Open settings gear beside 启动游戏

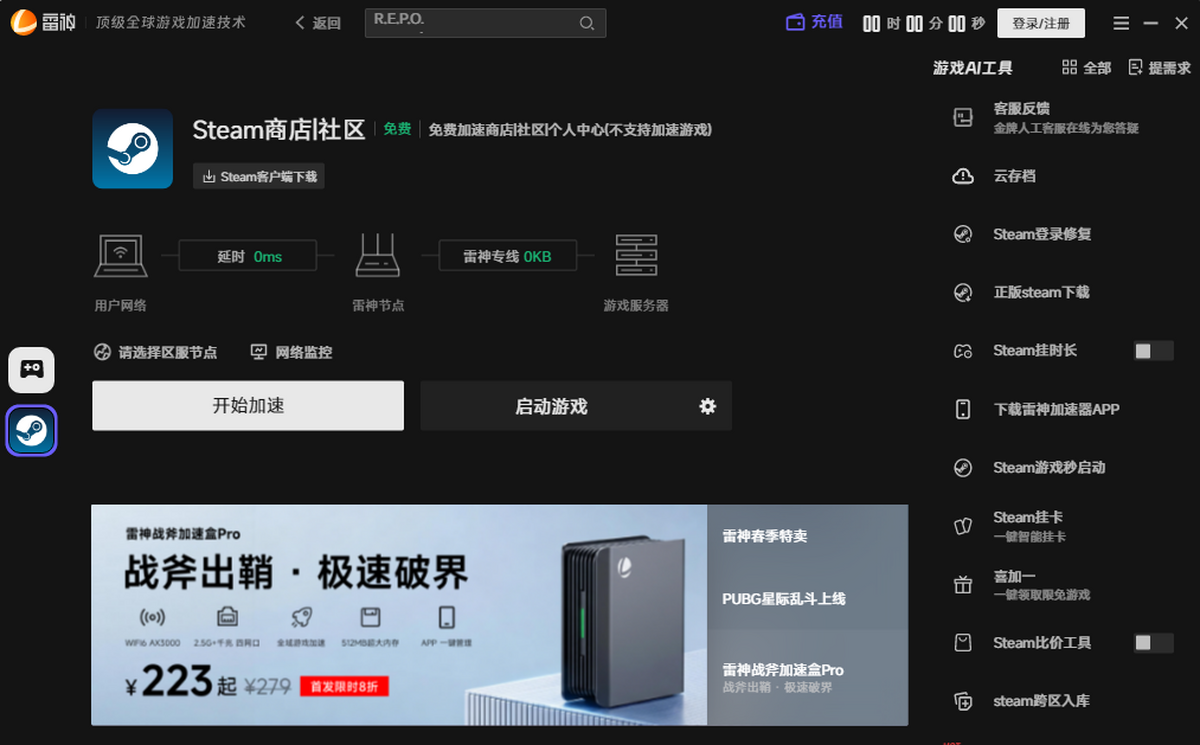click(708, 406)
